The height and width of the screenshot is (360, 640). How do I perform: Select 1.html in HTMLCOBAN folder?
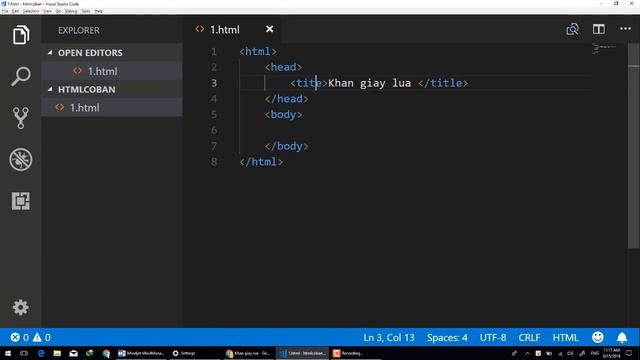pos(111,107)
